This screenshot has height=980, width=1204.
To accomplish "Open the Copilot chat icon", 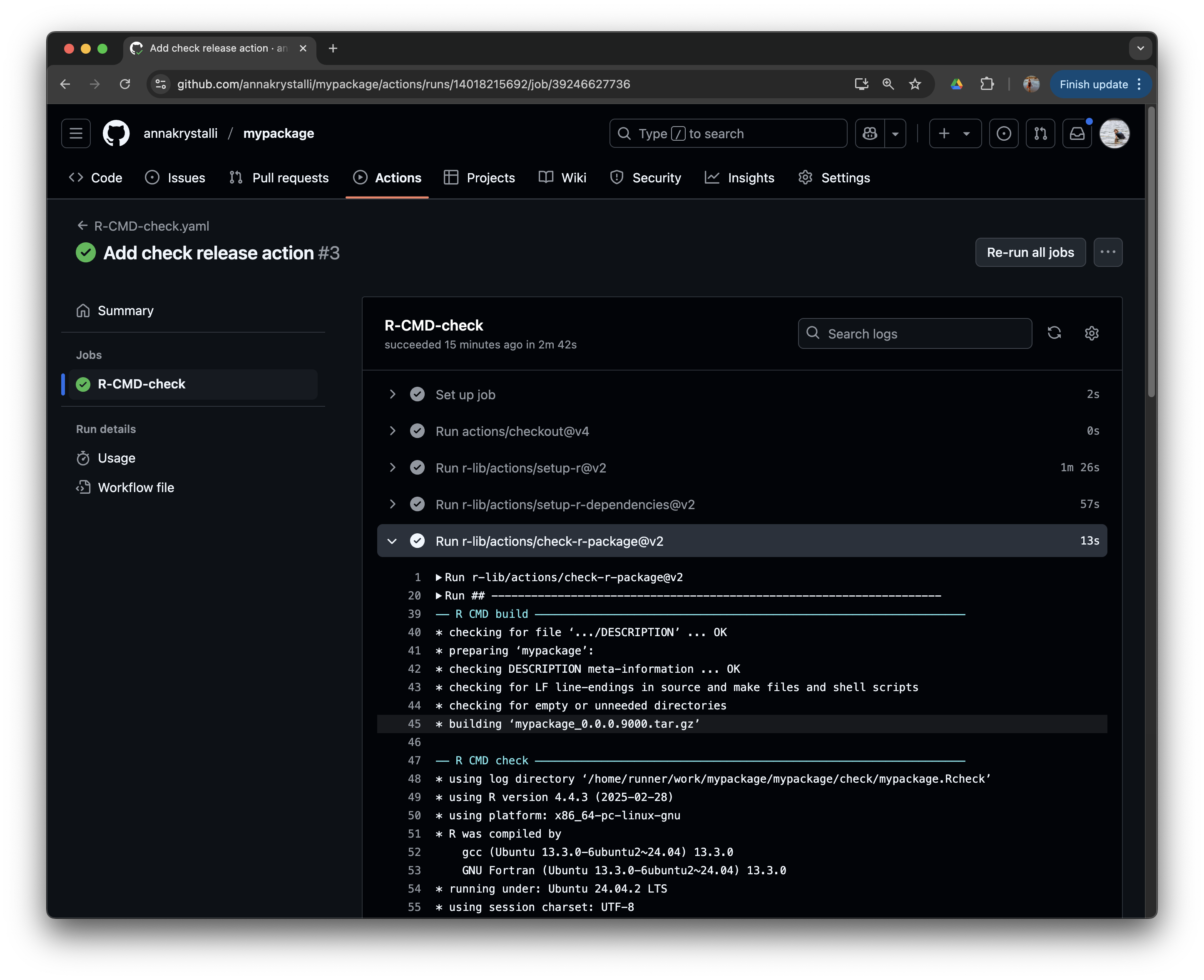I will click(870, 134).
